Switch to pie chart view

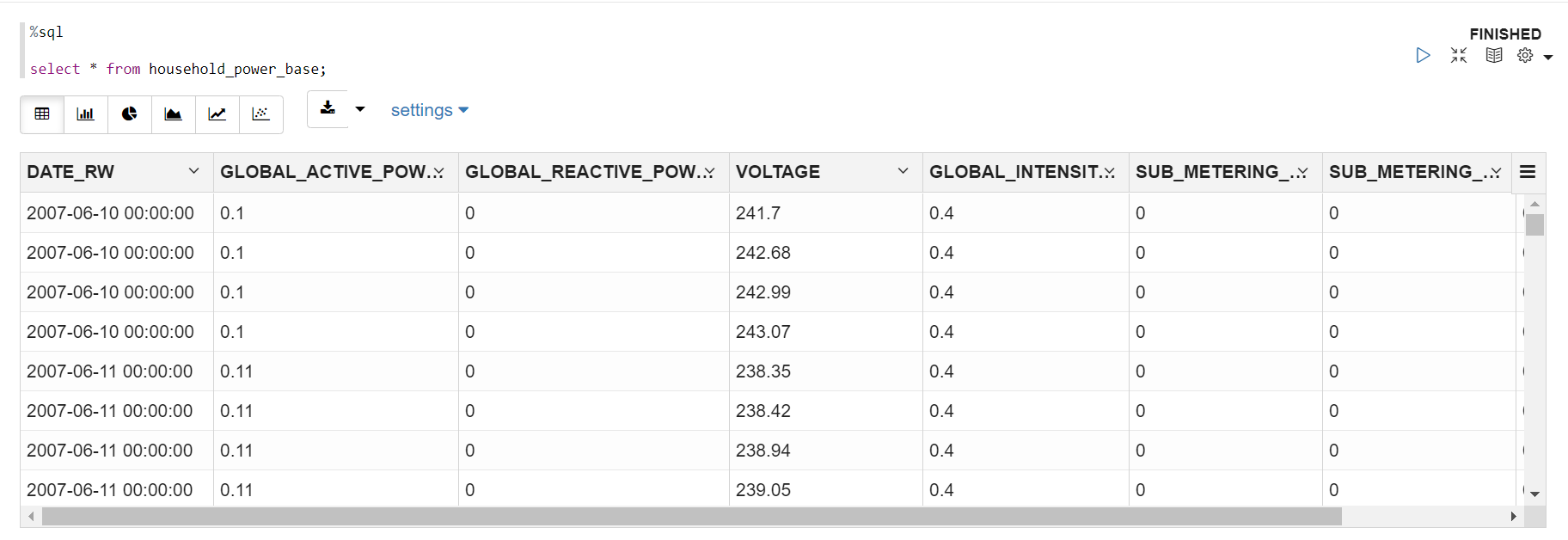pos(130,114)
